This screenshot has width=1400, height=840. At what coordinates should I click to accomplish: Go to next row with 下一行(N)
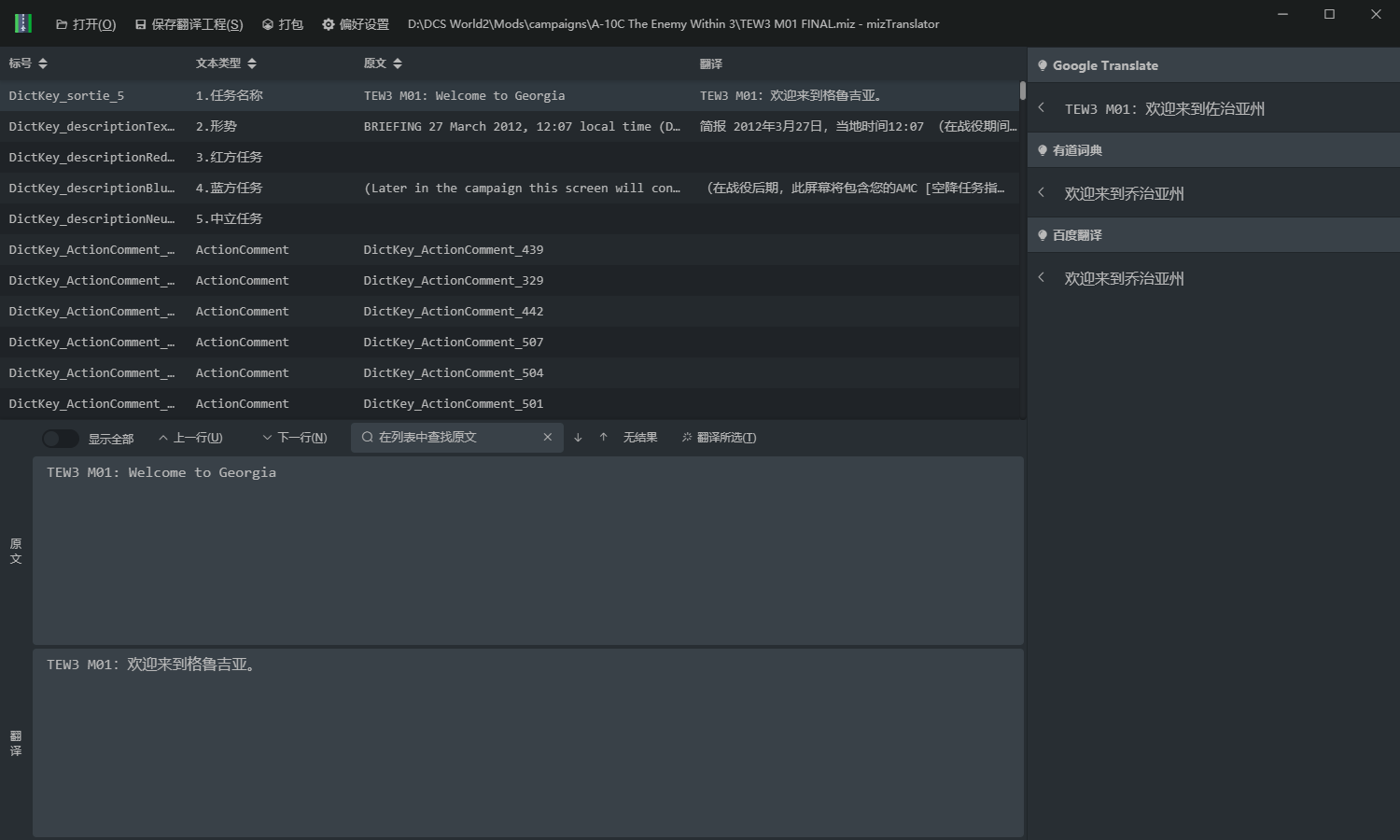294,438
